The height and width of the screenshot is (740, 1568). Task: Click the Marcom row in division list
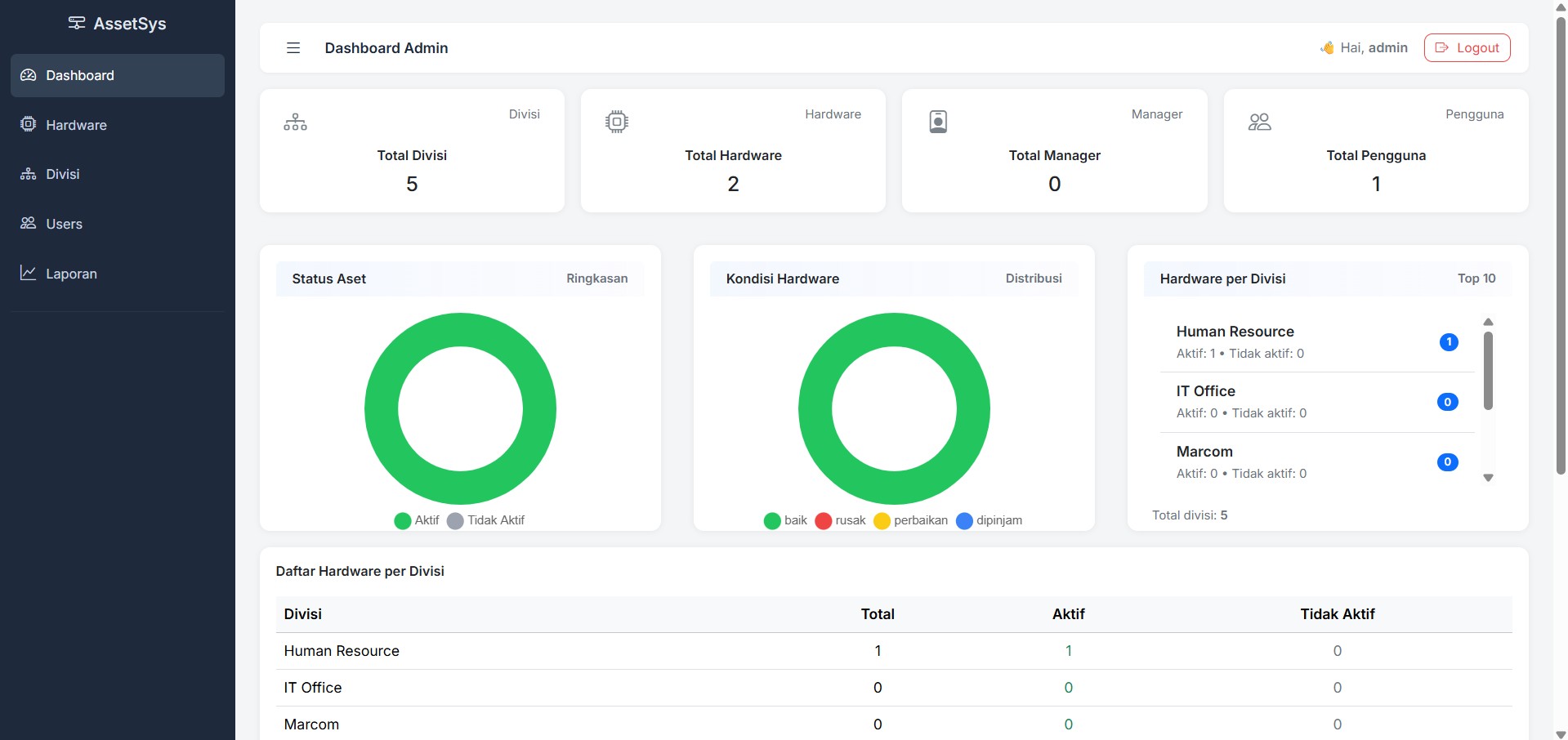pos(1317,462)
